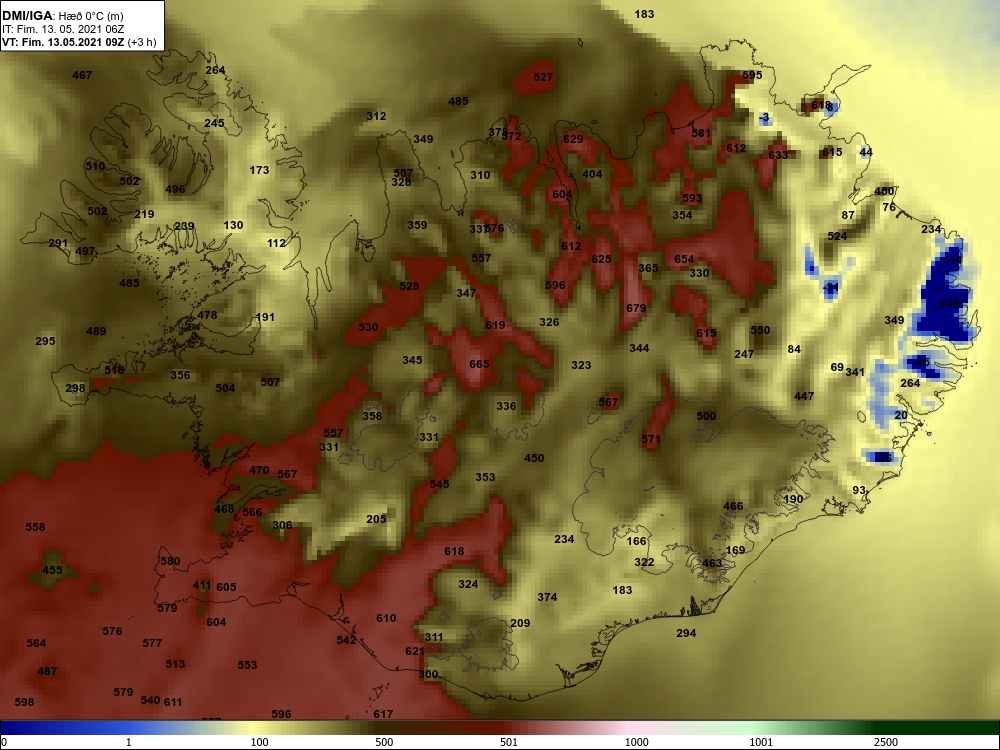This screenshot has width=1000, height=750.
Task: Select the 'IT: Fim. 13. 05. 2021 06Z' line
Action: 63,29
